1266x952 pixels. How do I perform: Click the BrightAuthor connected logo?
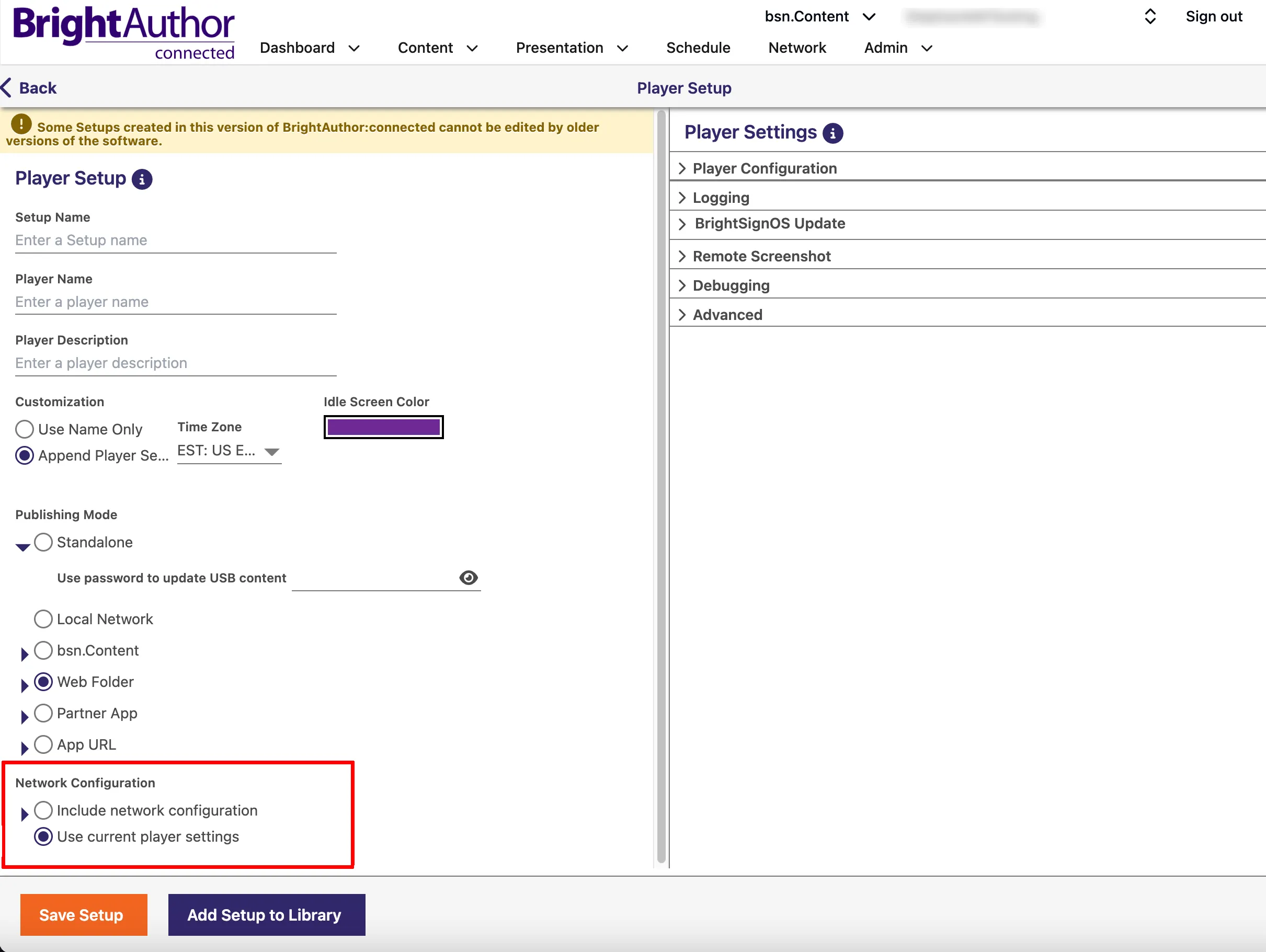click(x=123, y=32)
